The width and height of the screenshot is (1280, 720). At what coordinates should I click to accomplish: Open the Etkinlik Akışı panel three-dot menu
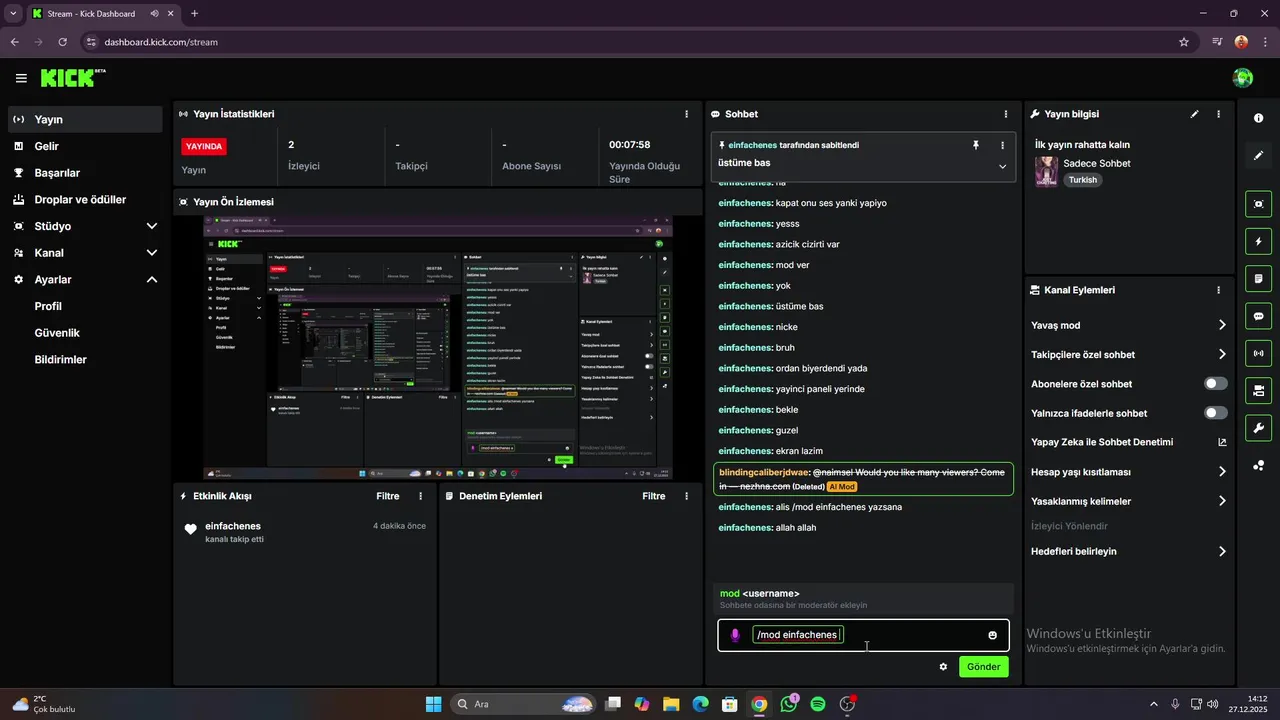coord(420,496)
